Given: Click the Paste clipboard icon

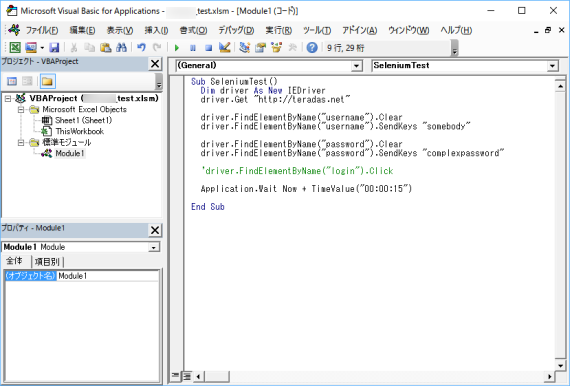Looking at the screenshot, I should (x=105, y=48).
